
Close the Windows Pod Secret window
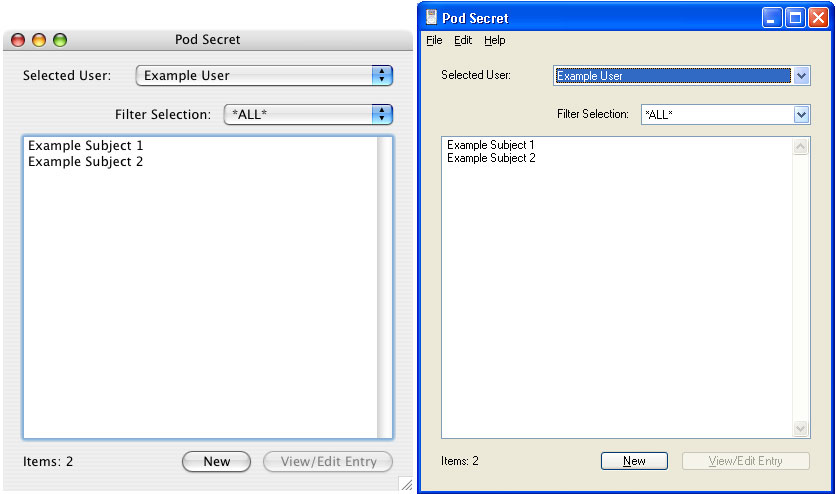[x=818, y=18]
